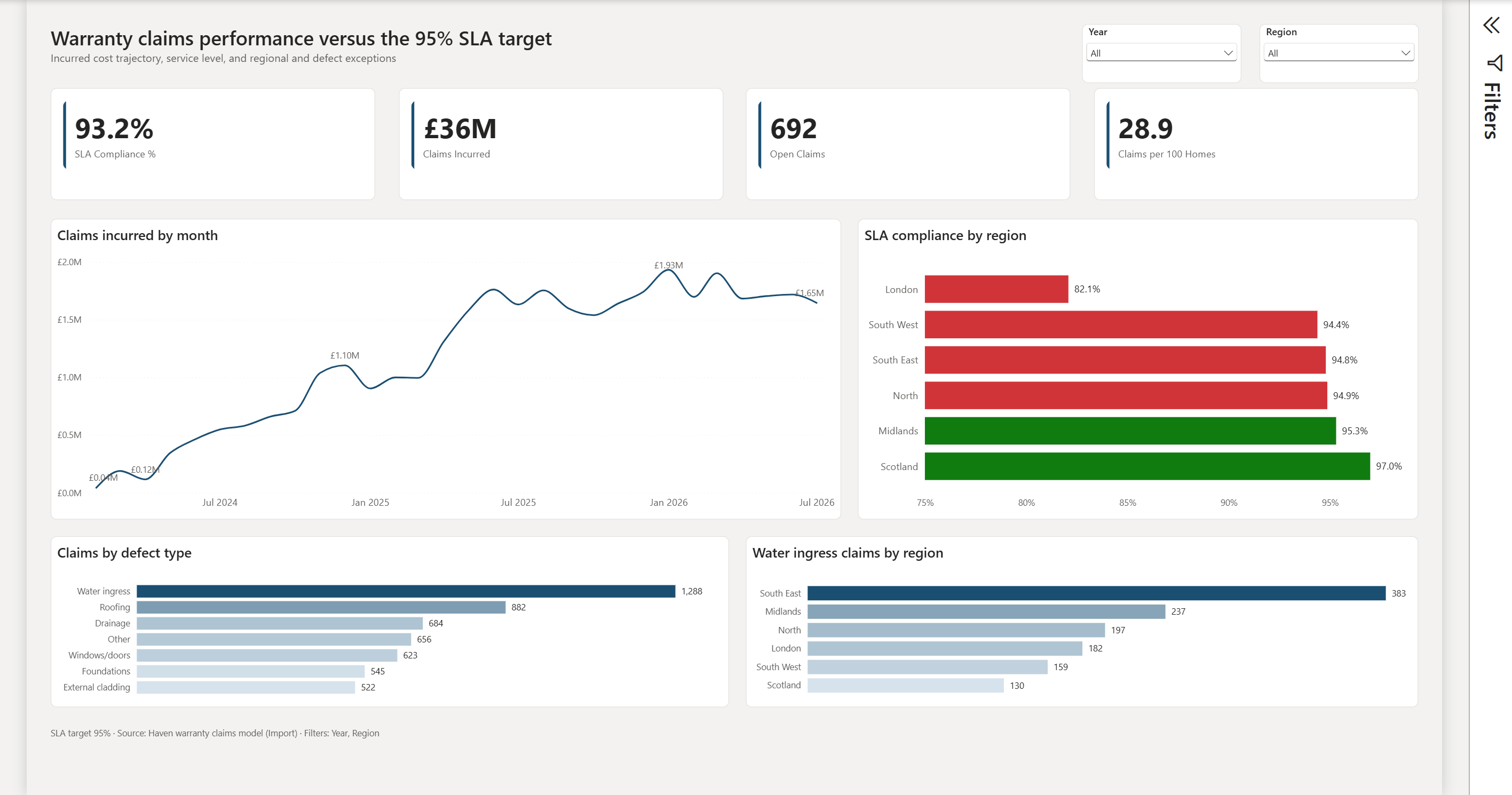Click the Jul 2024 axis label
This screenshot has height=795, width=1512.
(x=219, y=502)
